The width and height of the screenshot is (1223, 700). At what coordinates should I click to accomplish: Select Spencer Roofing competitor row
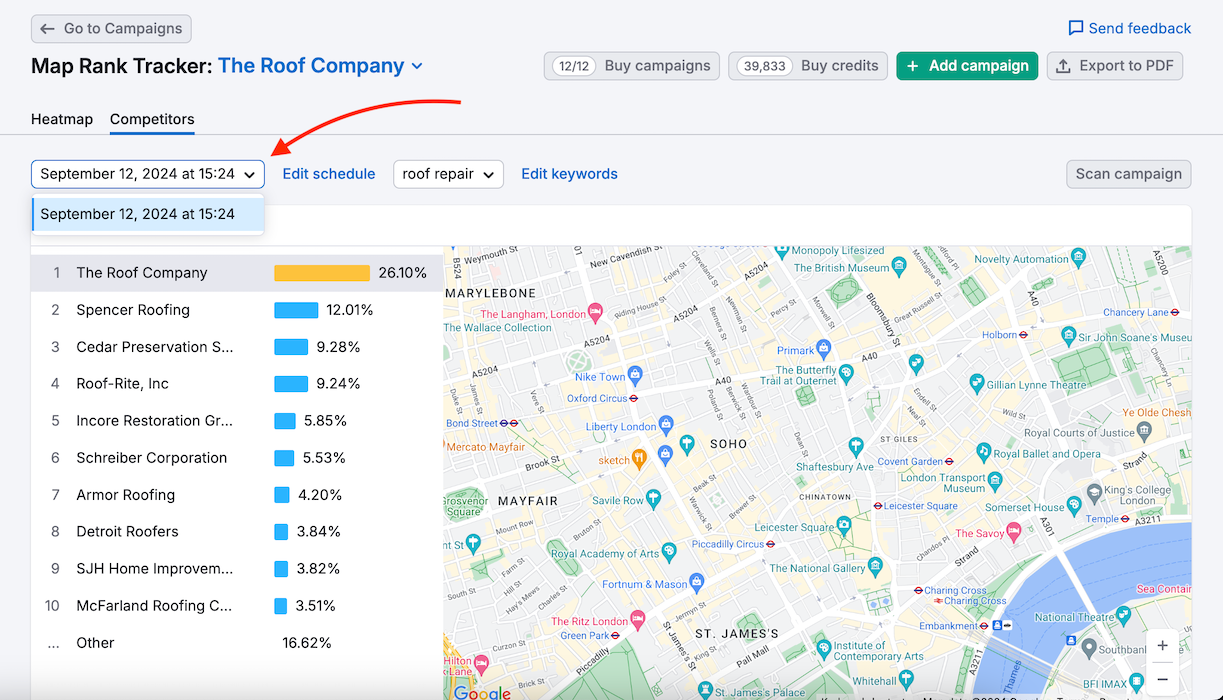pos(133,310)
